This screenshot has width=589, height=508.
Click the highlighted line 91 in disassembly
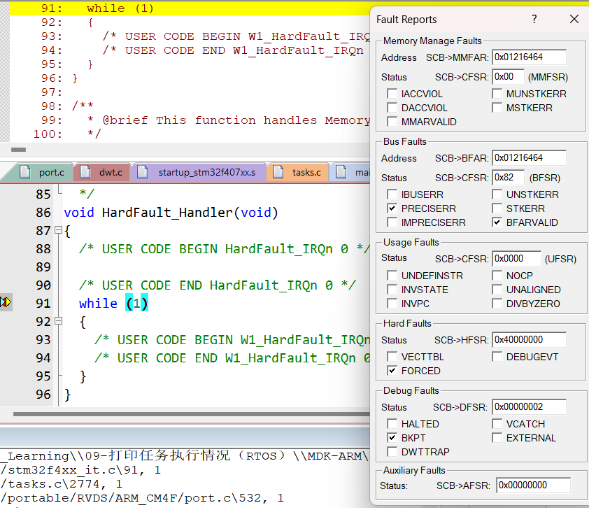tap(190, 8)
